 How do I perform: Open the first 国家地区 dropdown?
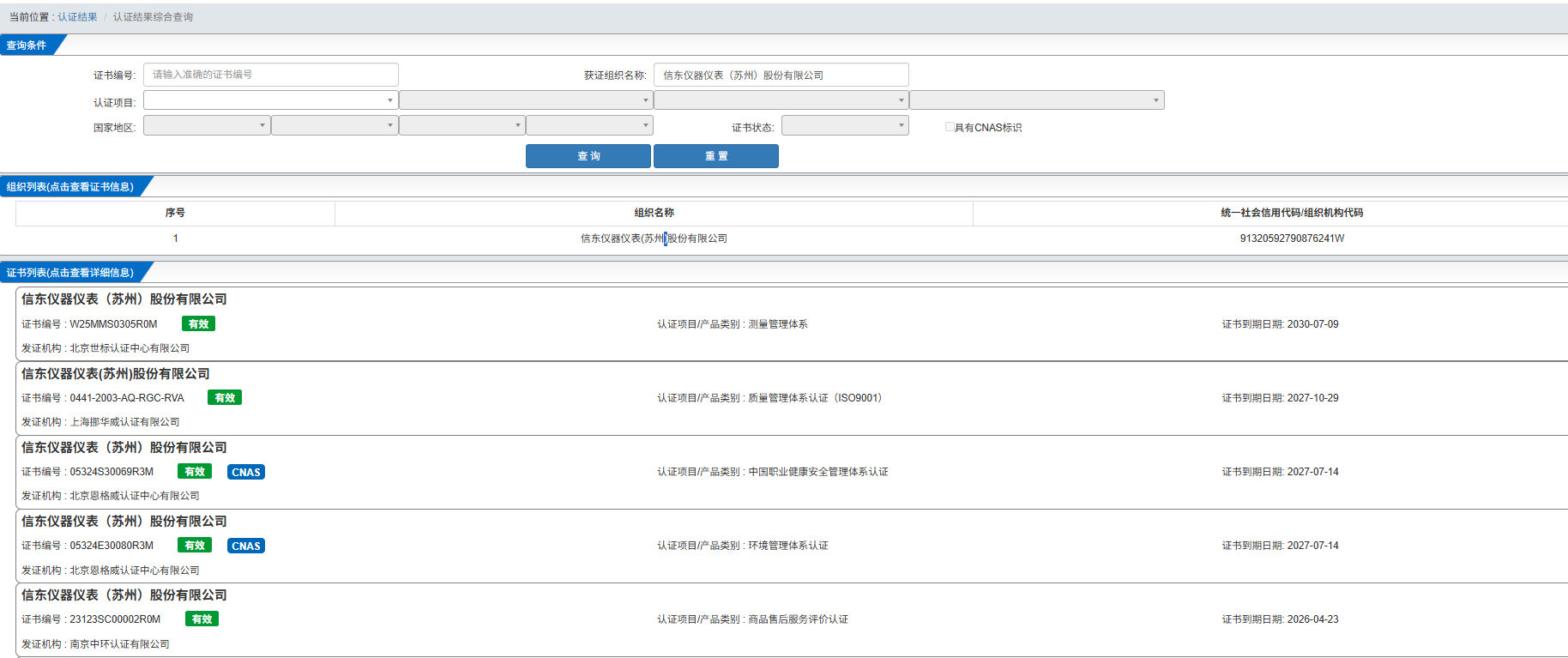point(207,125)
